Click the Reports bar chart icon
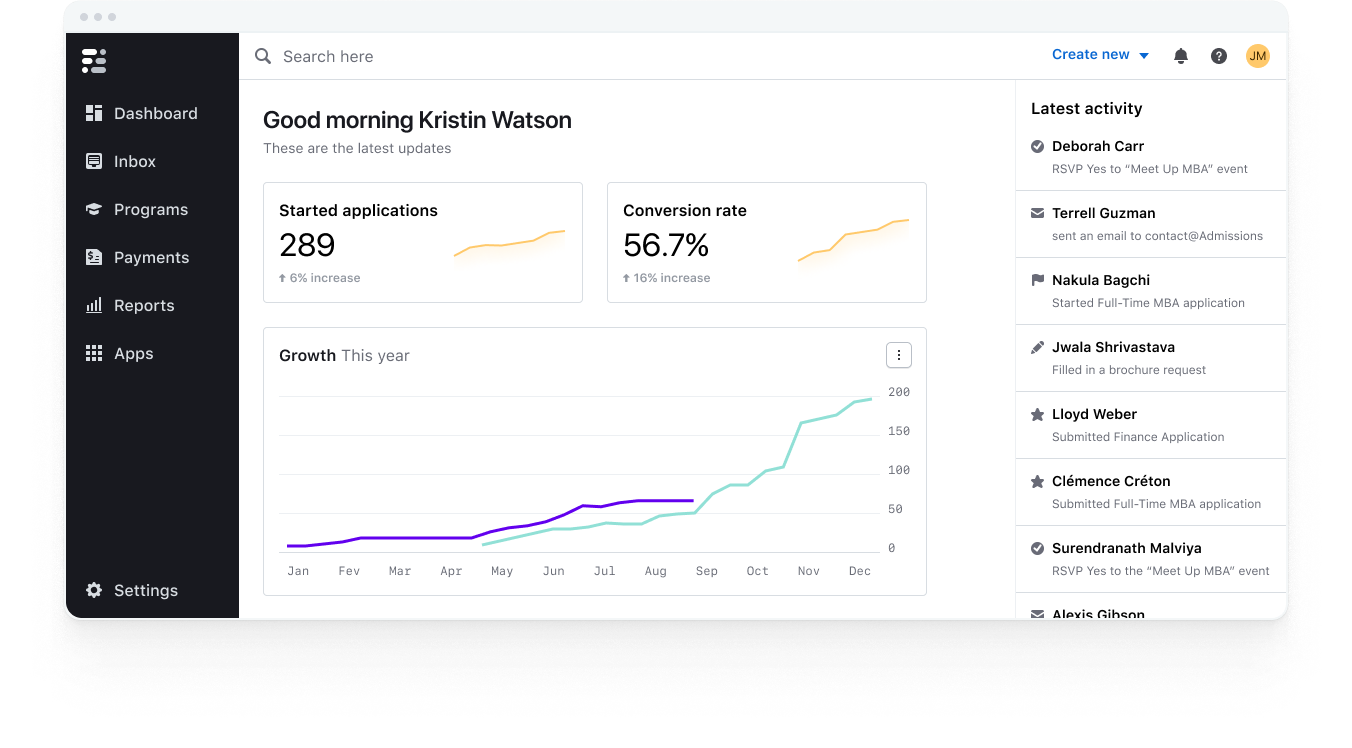This screenshot has height=748, width=1352. (94, 305)
